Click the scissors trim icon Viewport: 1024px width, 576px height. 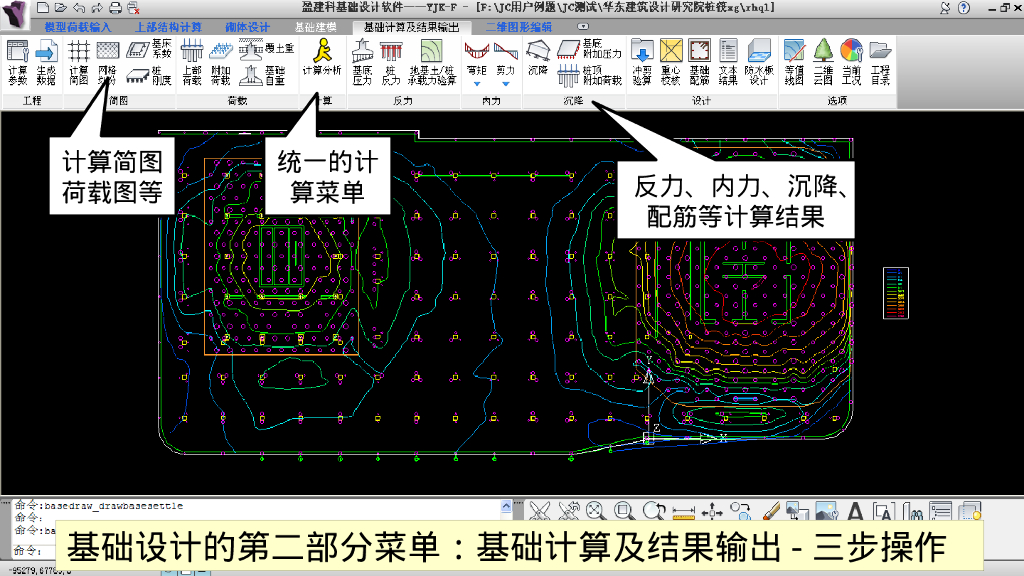click(x=539, y=511)
